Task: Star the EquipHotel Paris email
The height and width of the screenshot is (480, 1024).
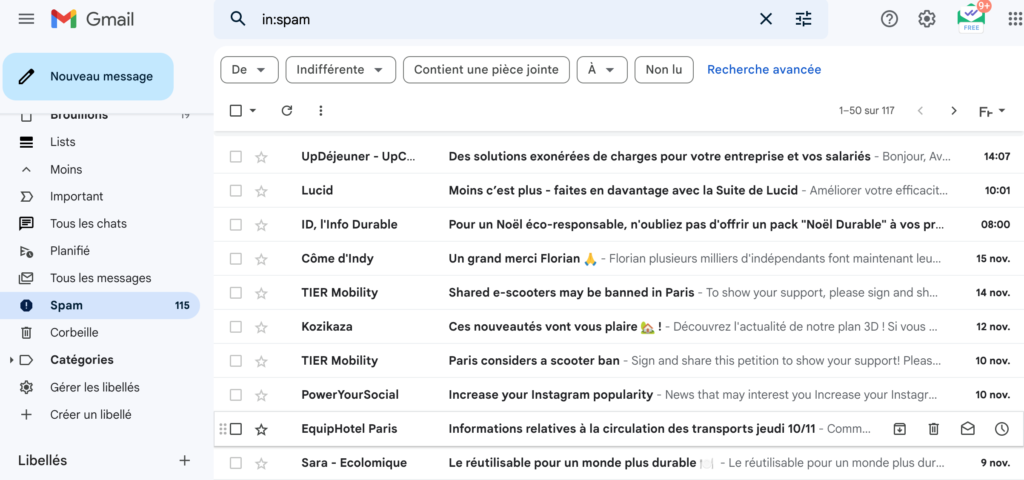Action: coord(261,429)
